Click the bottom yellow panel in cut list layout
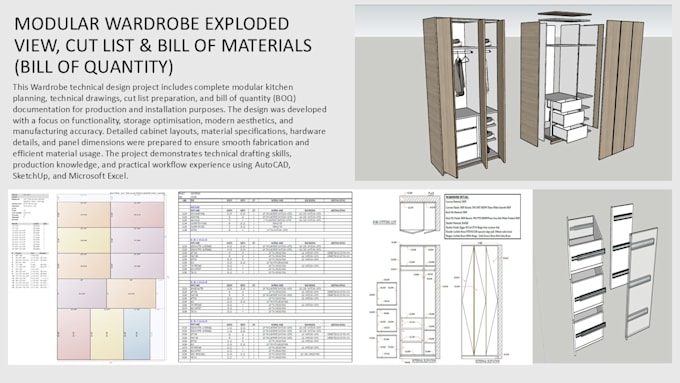680x383 pixels. (x=107, y=334)
